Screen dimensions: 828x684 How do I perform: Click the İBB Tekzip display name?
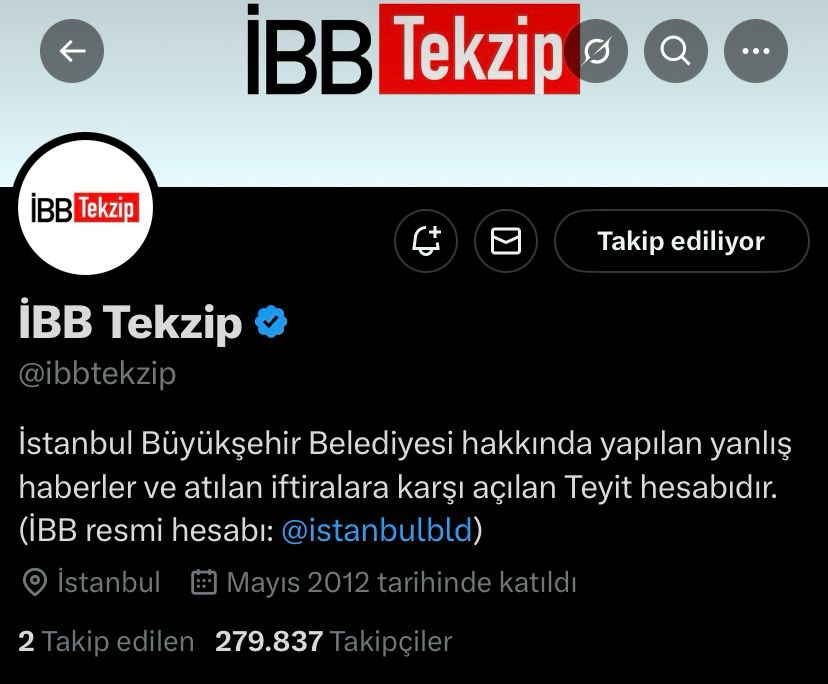pyautogui.click(x=130, y=322)
